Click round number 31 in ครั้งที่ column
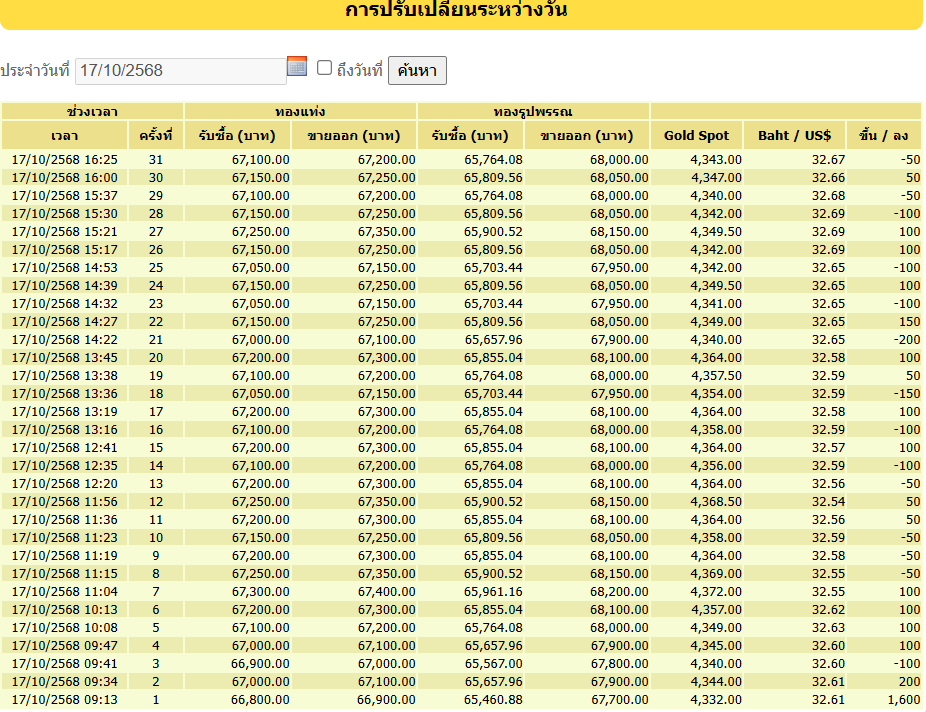The width and height of the screenshot is (926, 712). tap(156, 160)
